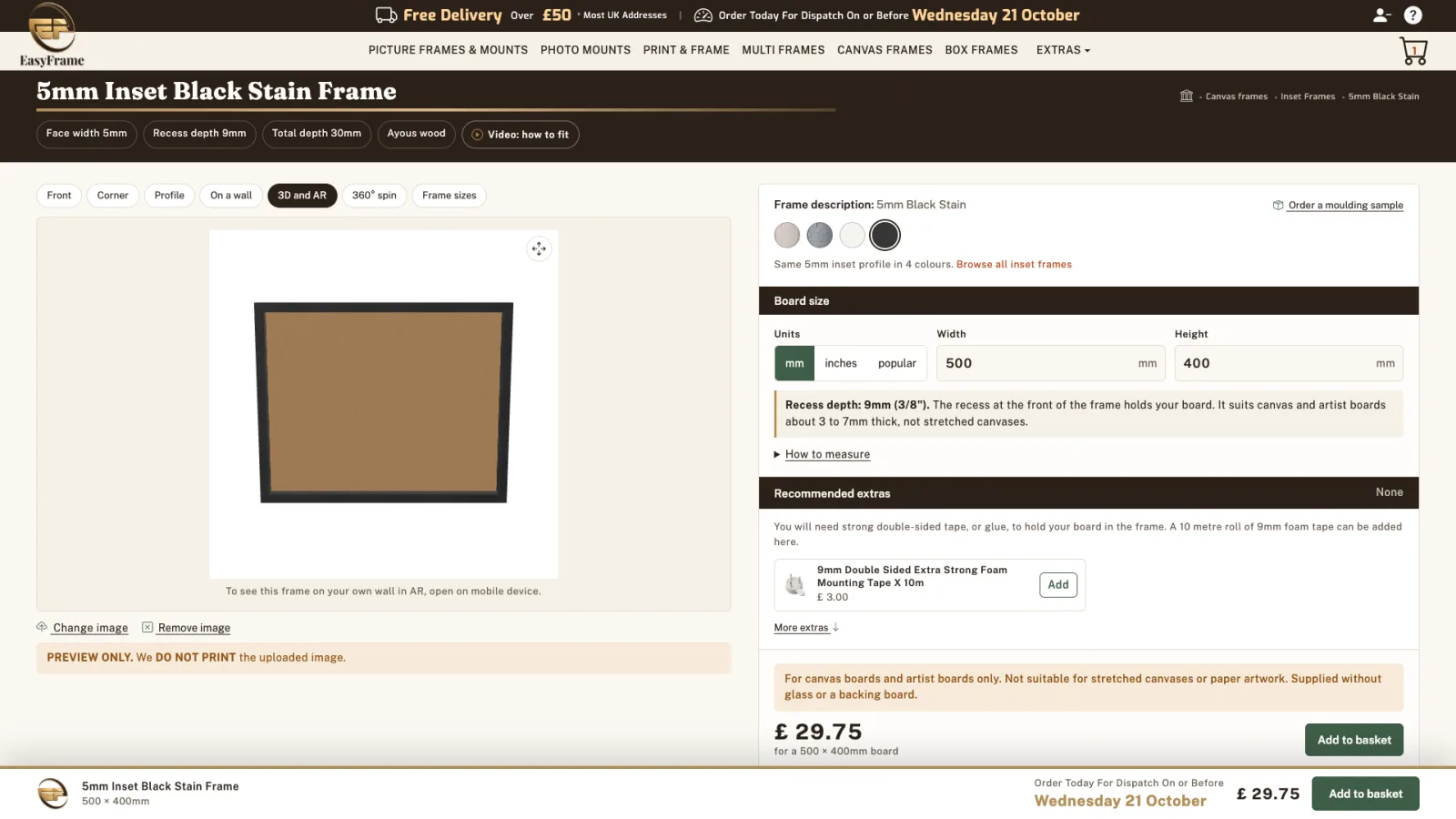
Task: Open CANVAS FRAMES menu
Action: 885,50
